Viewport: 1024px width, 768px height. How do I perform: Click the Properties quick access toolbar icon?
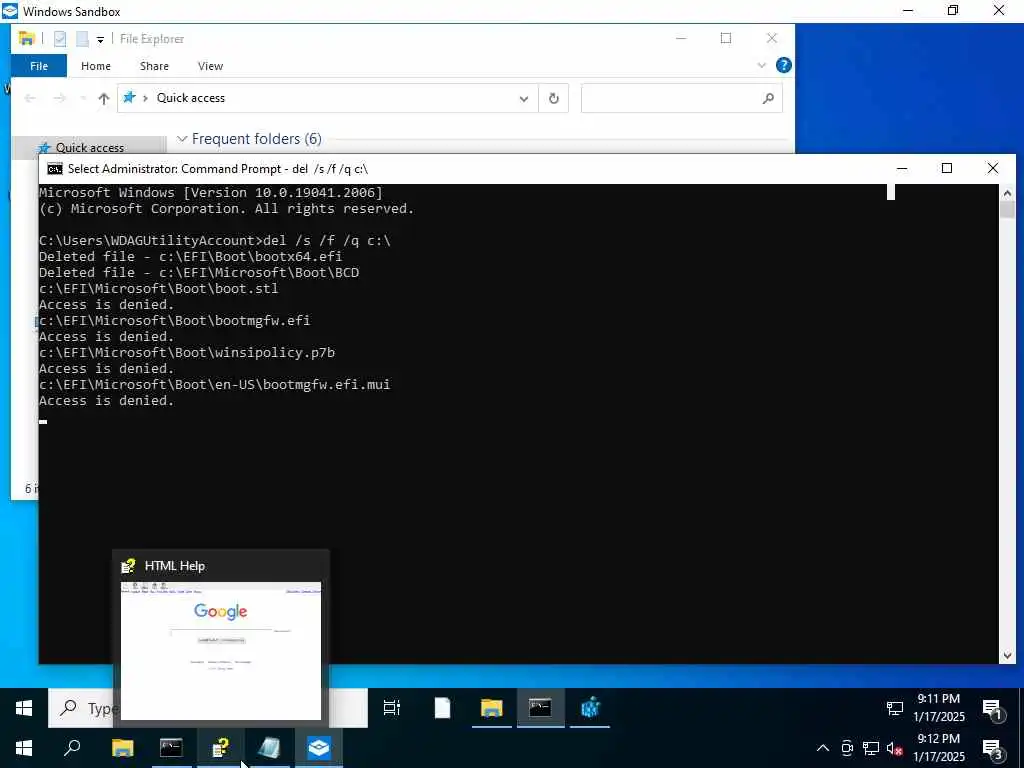[60, 39]
